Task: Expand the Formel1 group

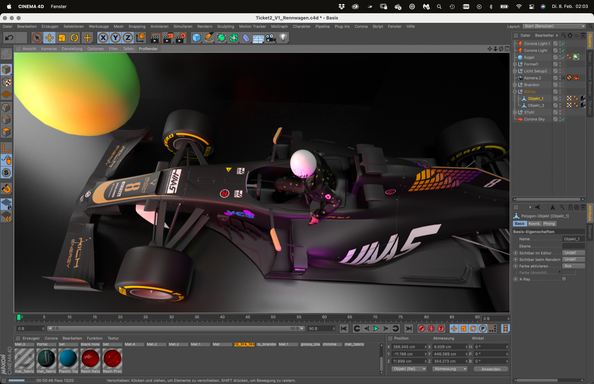Action: click(x=515, y=64)
